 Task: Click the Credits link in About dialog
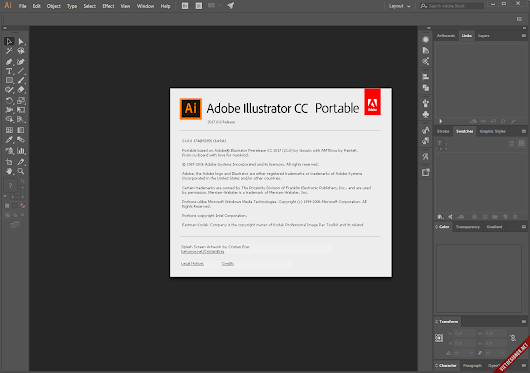pos(228,264)
